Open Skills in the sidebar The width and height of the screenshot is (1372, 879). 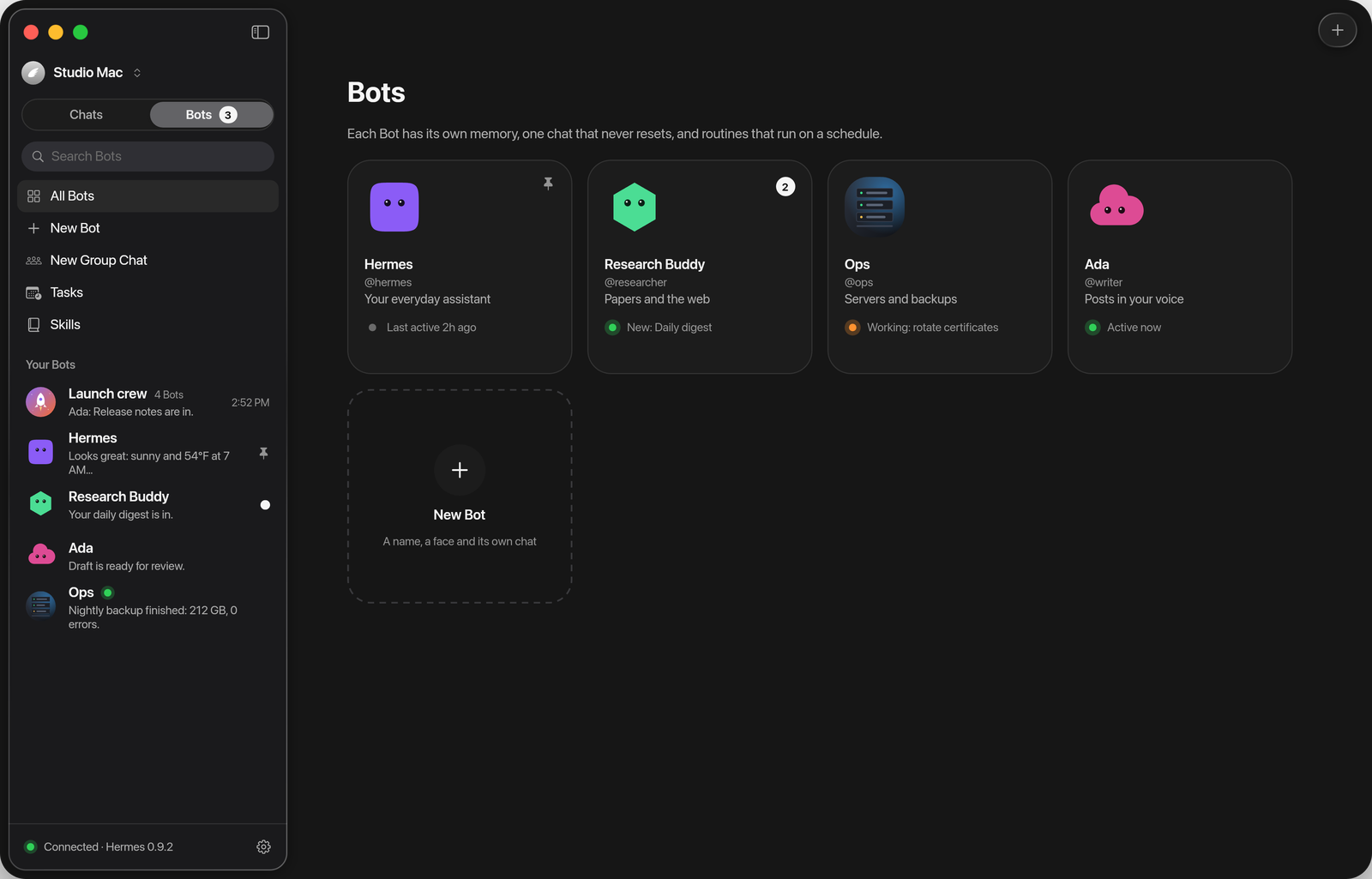tap(147, 325)
